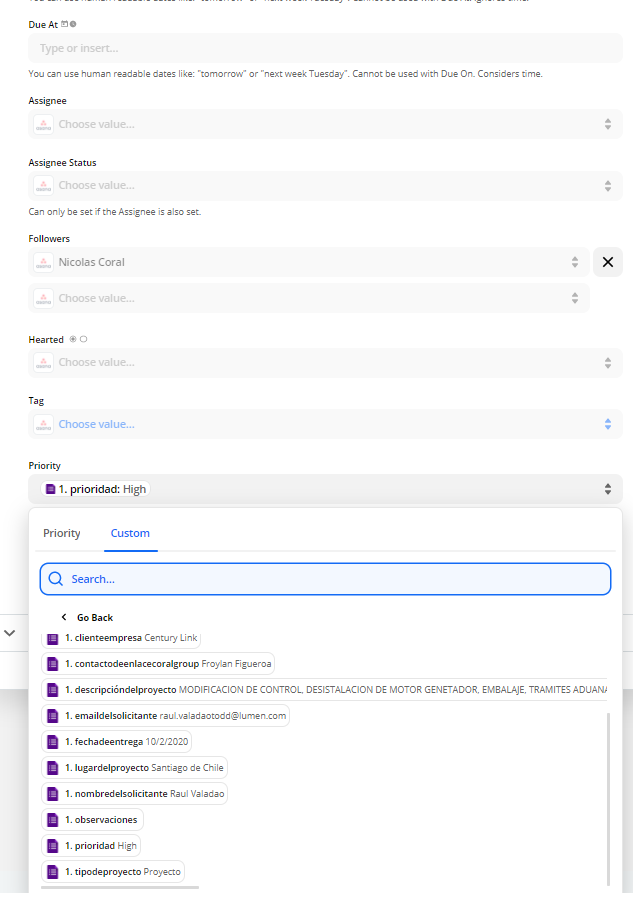The height and width of the screenshot is (899, 633).
Task: Focus the Due At text input
Action: pos(325,48)
